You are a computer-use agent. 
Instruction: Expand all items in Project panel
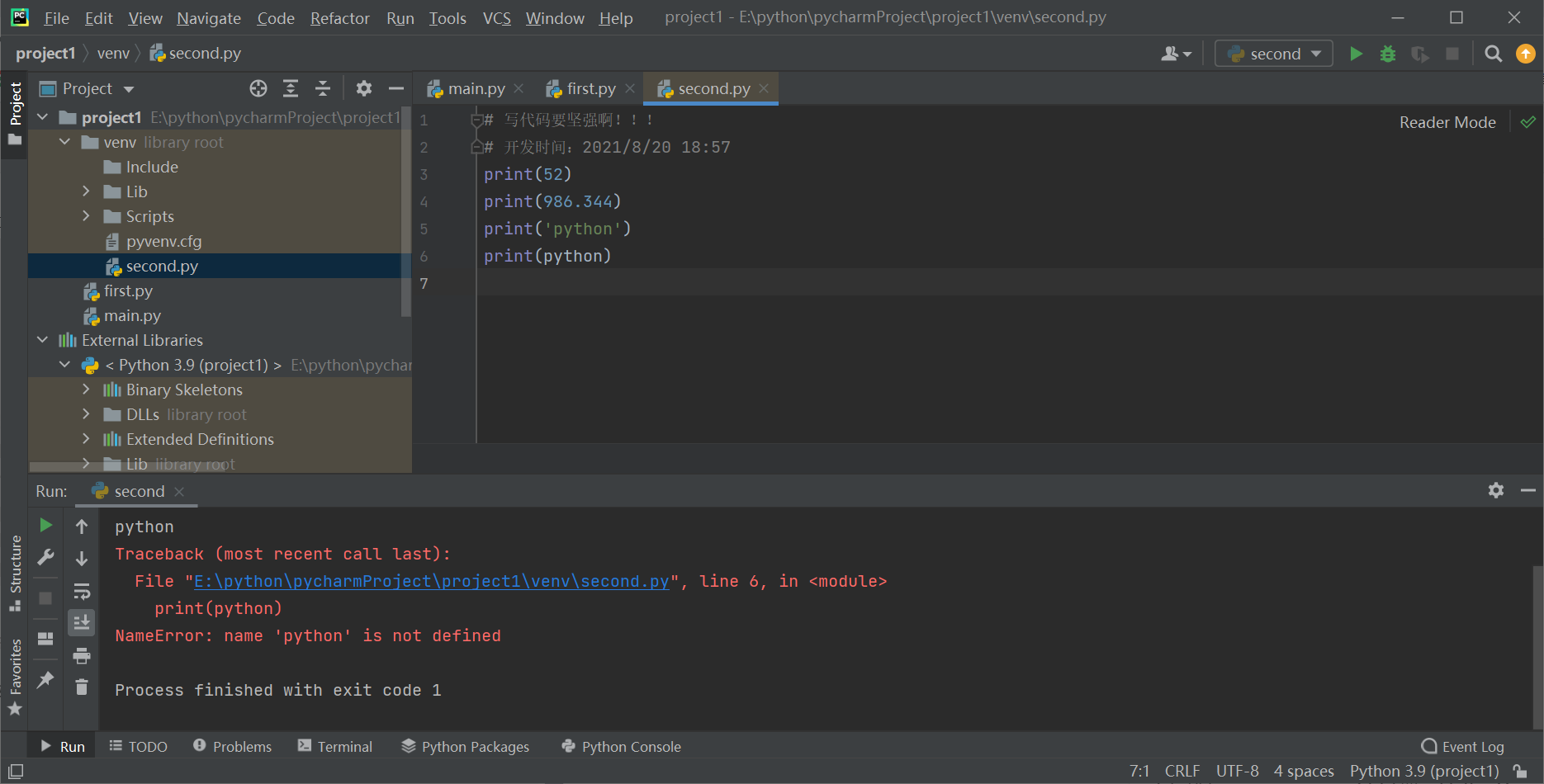click(291, 88)
